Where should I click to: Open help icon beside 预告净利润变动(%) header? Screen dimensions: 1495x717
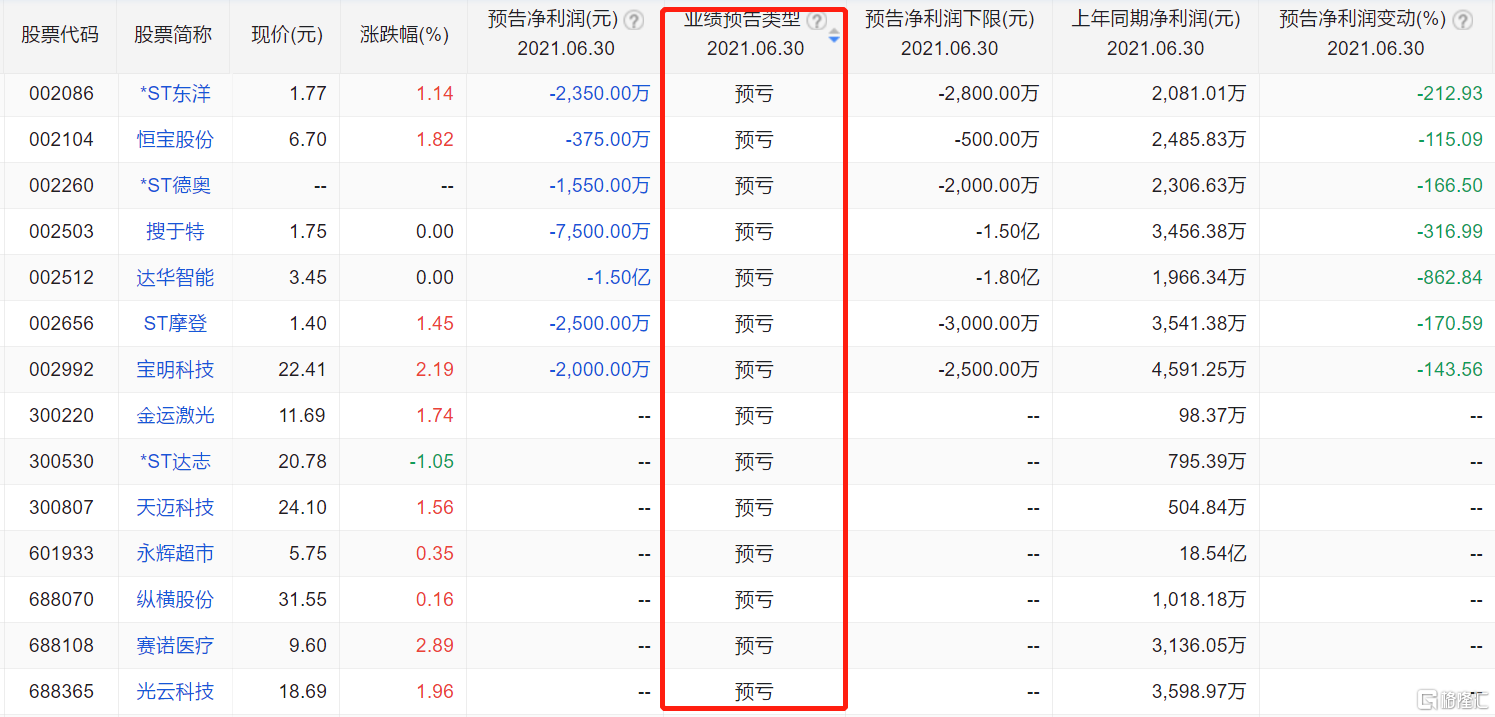tap(1462, 20)
